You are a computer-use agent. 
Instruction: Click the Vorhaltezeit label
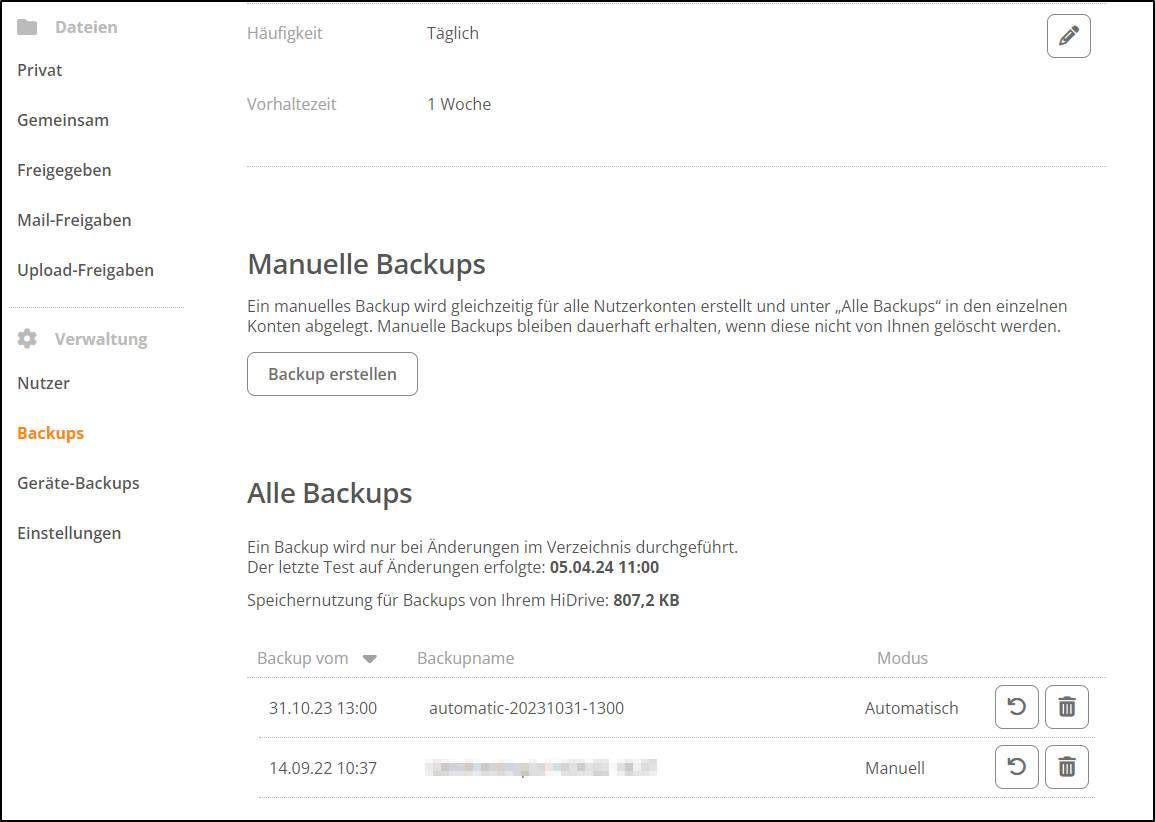click(292, 105)
